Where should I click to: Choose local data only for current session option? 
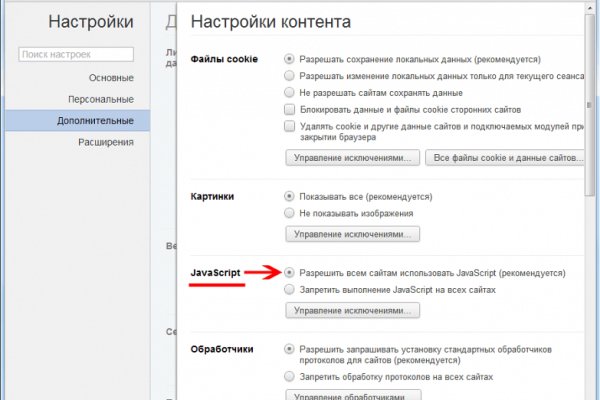click(x=290, y=76)
